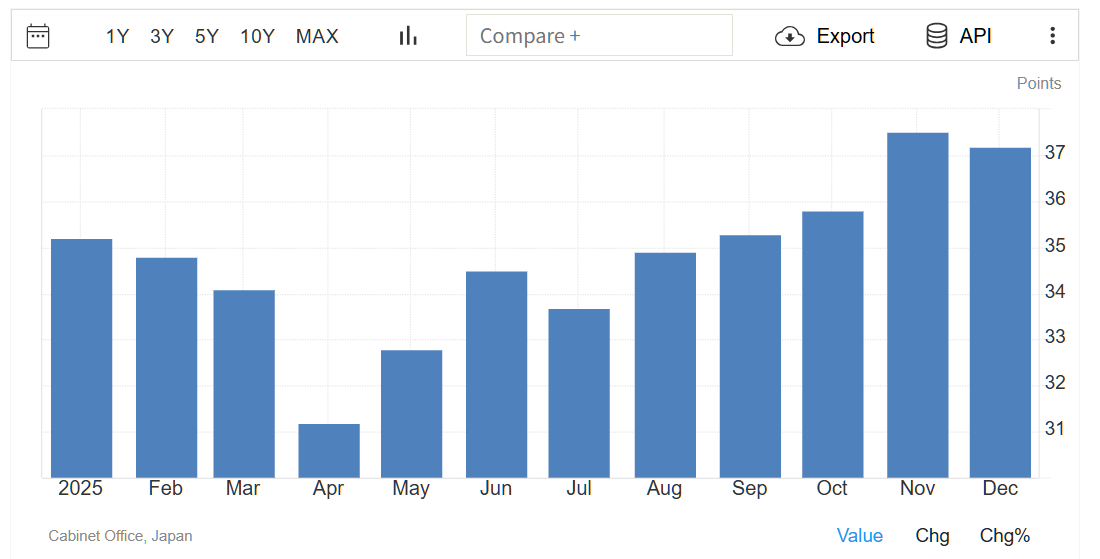
Task: Select the 3Y time range
Action: (x=162, y=36)
